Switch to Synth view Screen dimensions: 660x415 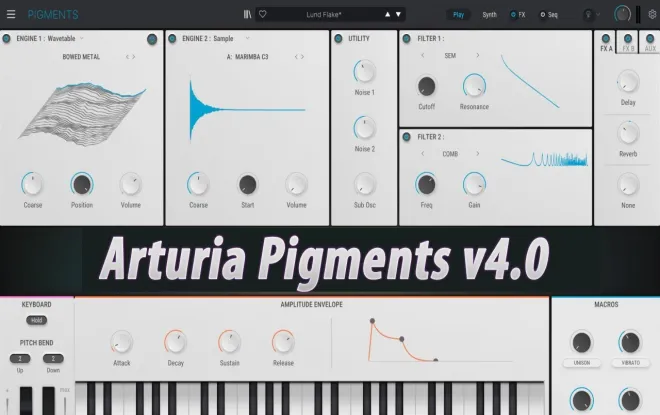coord(490,15)
